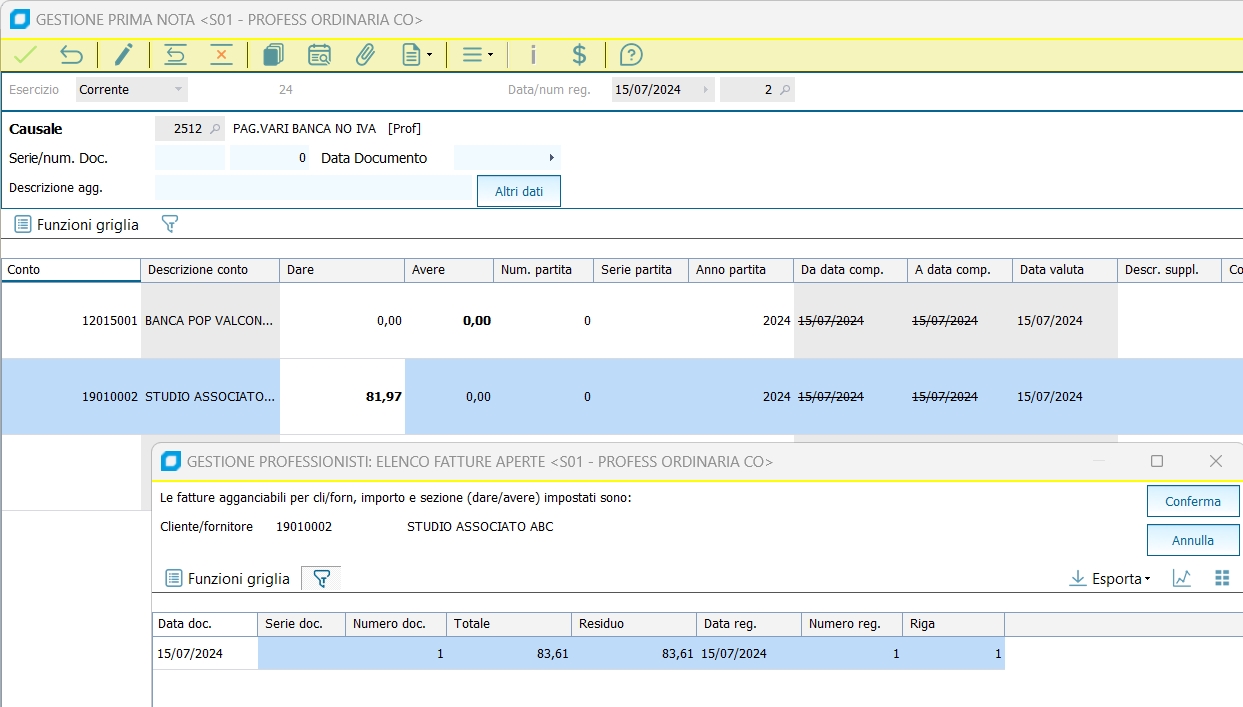Click the delete row icon with X

click(221, 55)
